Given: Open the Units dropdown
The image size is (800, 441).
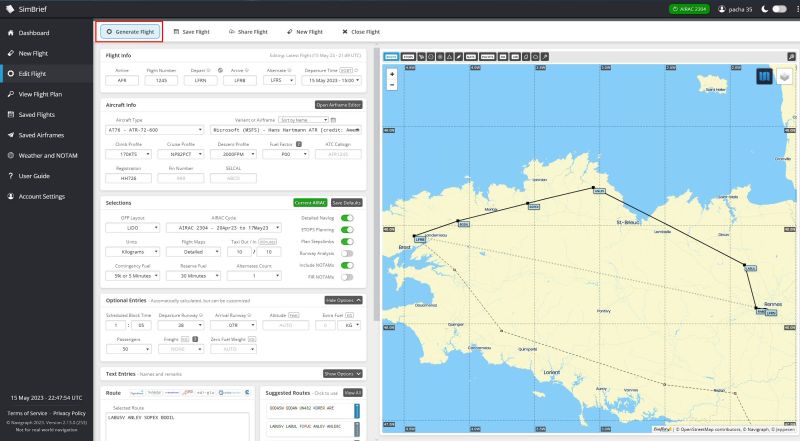Looking at the screenshot, I should click(x=133, y=252).
